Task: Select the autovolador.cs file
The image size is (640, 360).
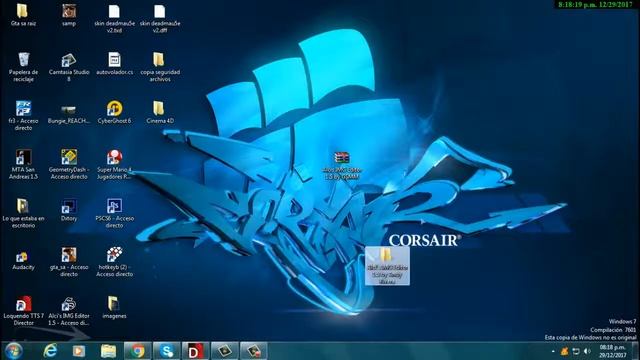Action: 115,64
